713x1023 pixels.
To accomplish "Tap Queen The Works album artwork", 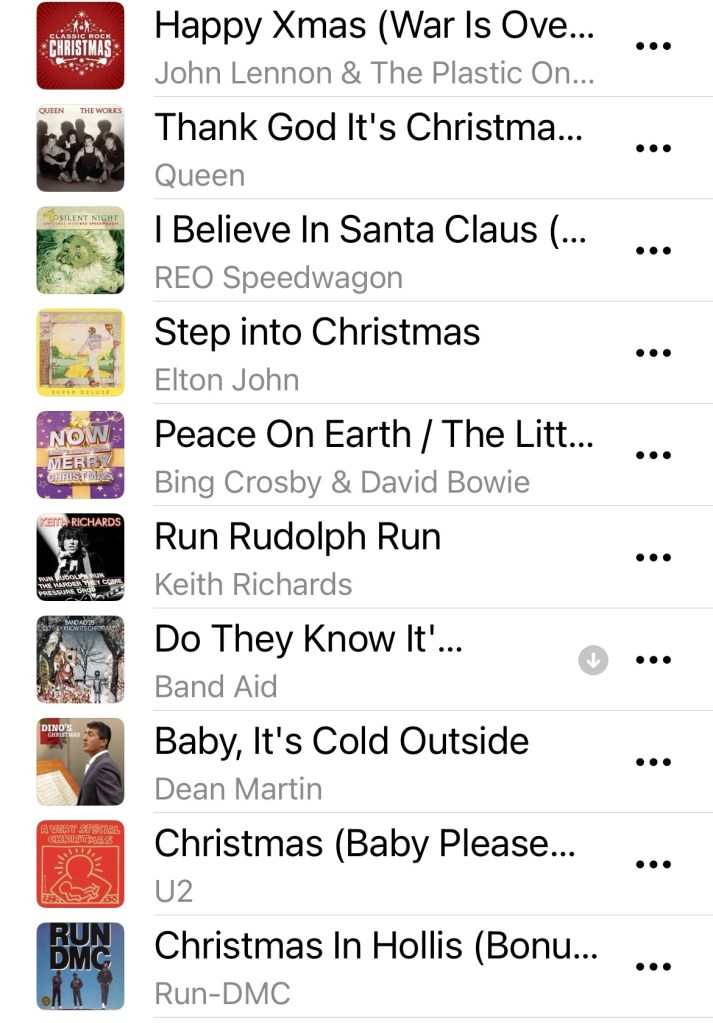I will 80,148.
